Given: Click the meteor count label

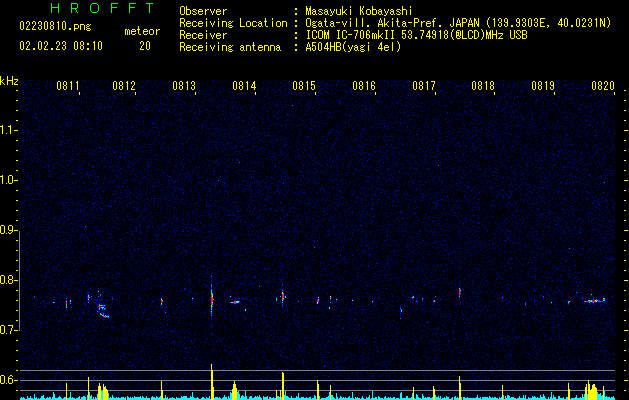Looking at the screenshot, I should coord(142,31).
